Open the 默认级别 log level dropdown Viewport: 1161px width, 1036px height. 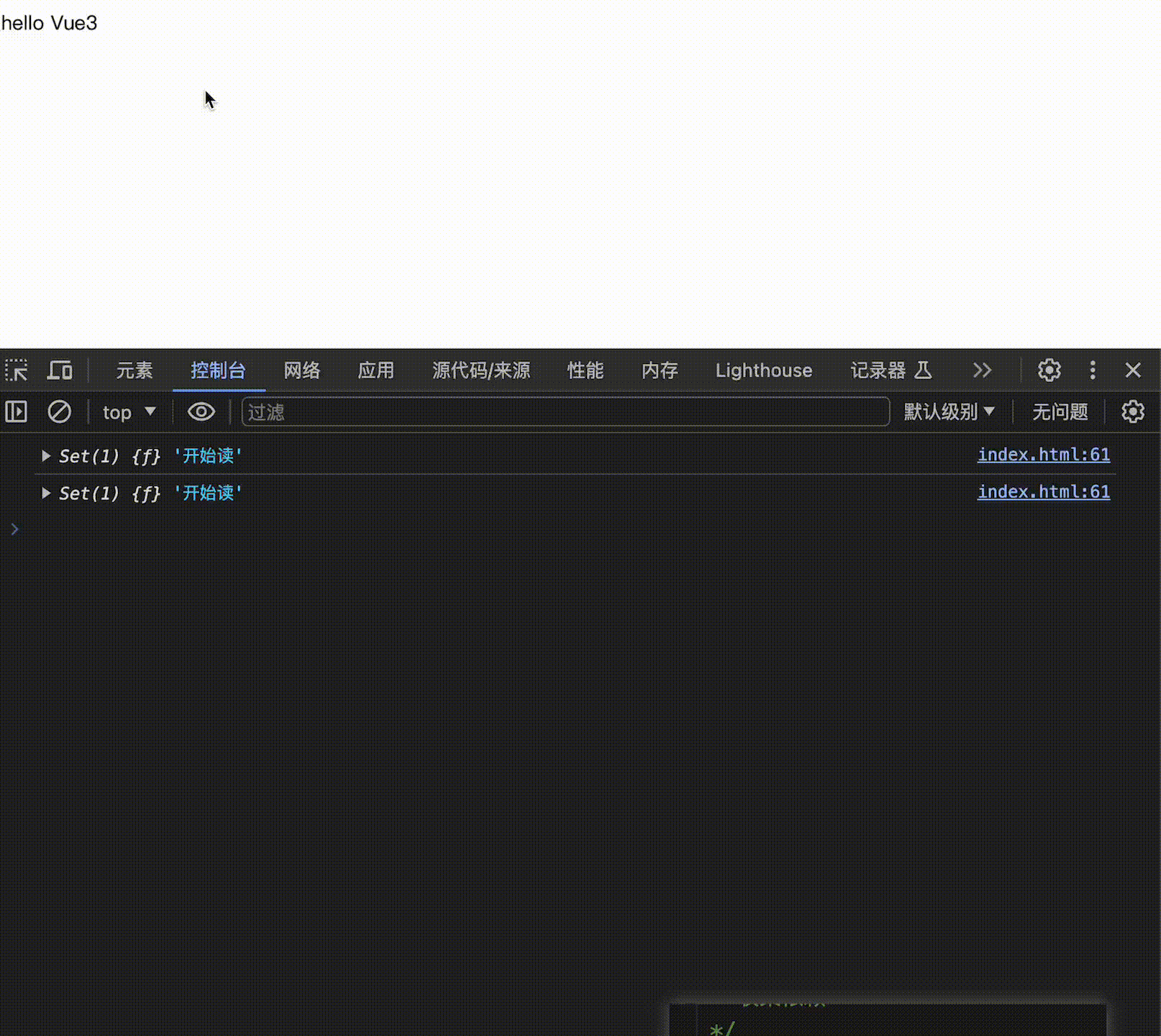coord(949,412)
